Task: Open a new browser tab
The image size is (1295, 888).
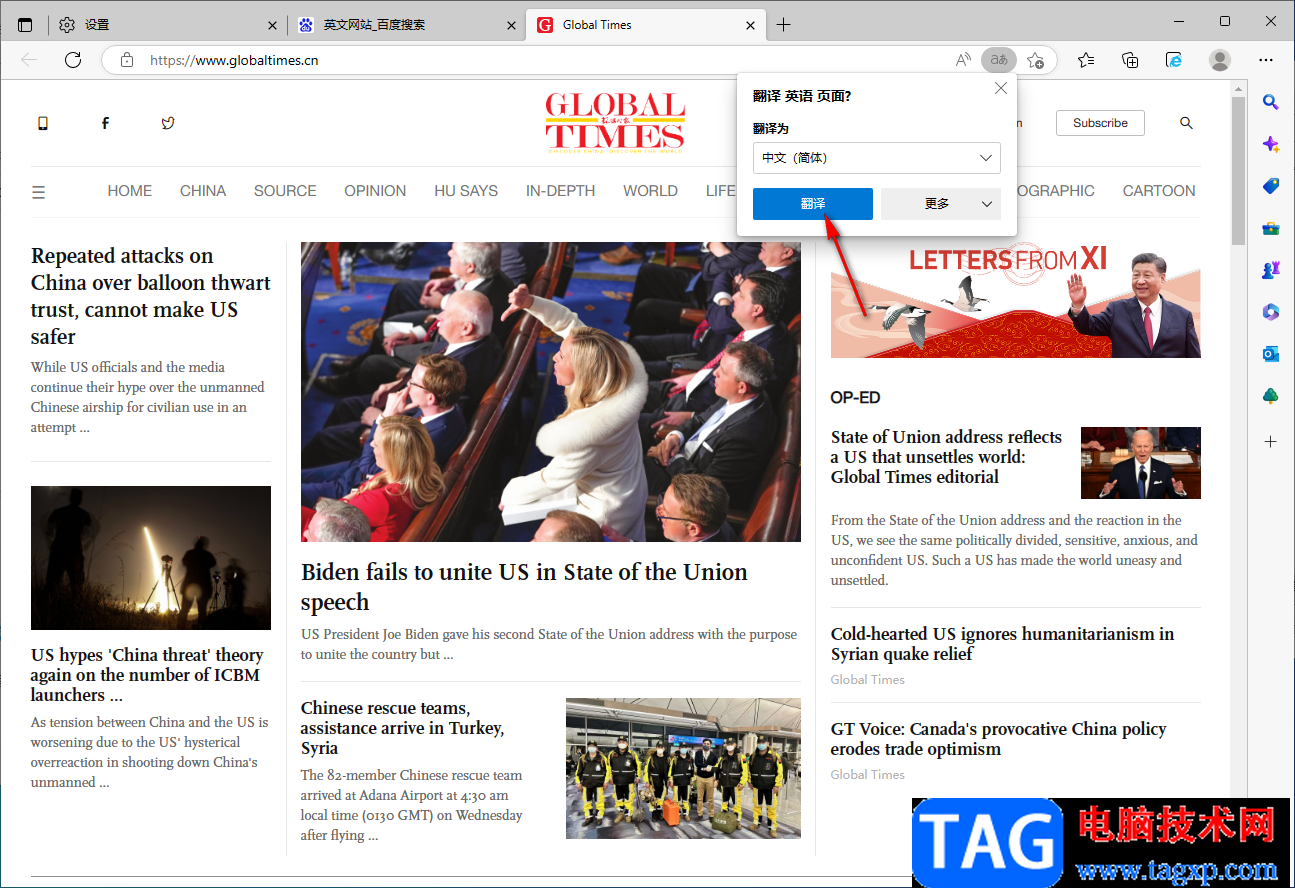Action: [x=783, y=25]
